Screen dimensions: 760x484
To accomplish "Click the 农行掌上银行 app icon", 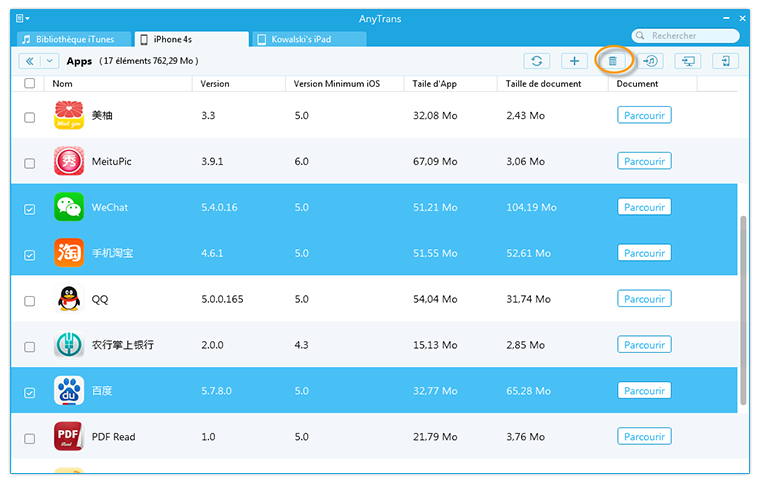I will (69, 344).
